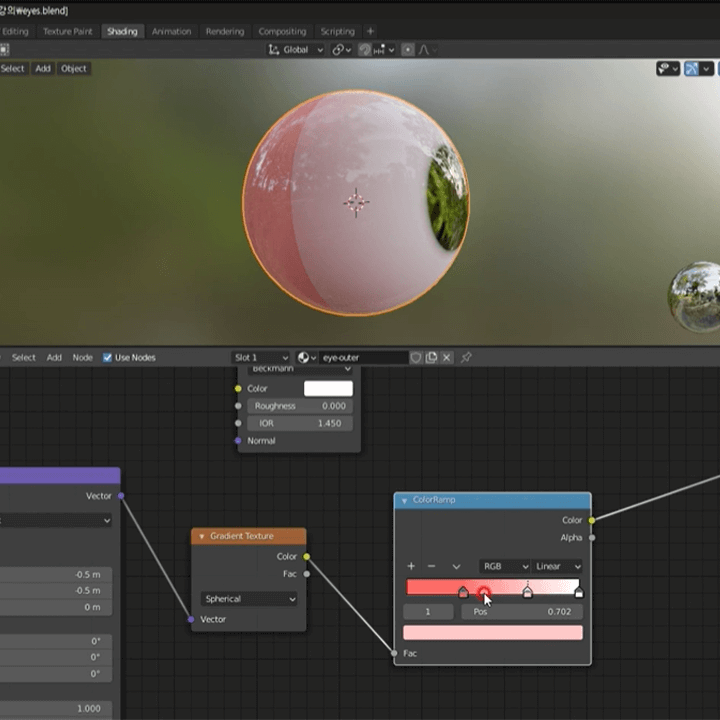The height and width of the screenshot is (720, 720).
Task: Click the fake user shield icon
Action: click(x=416, y=357)
